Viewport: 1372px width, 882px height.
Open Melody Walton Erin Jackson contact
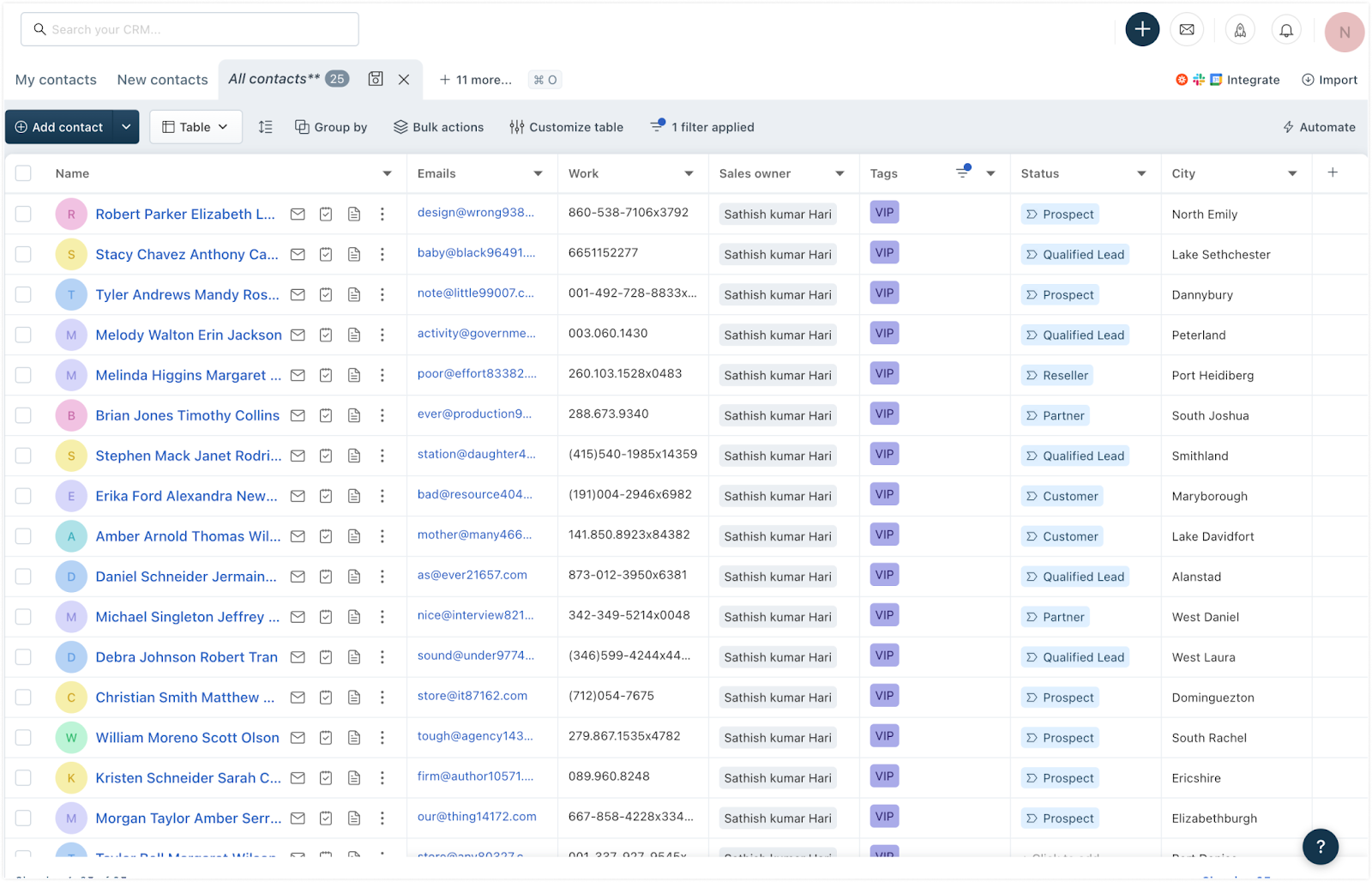pos(189,335)
